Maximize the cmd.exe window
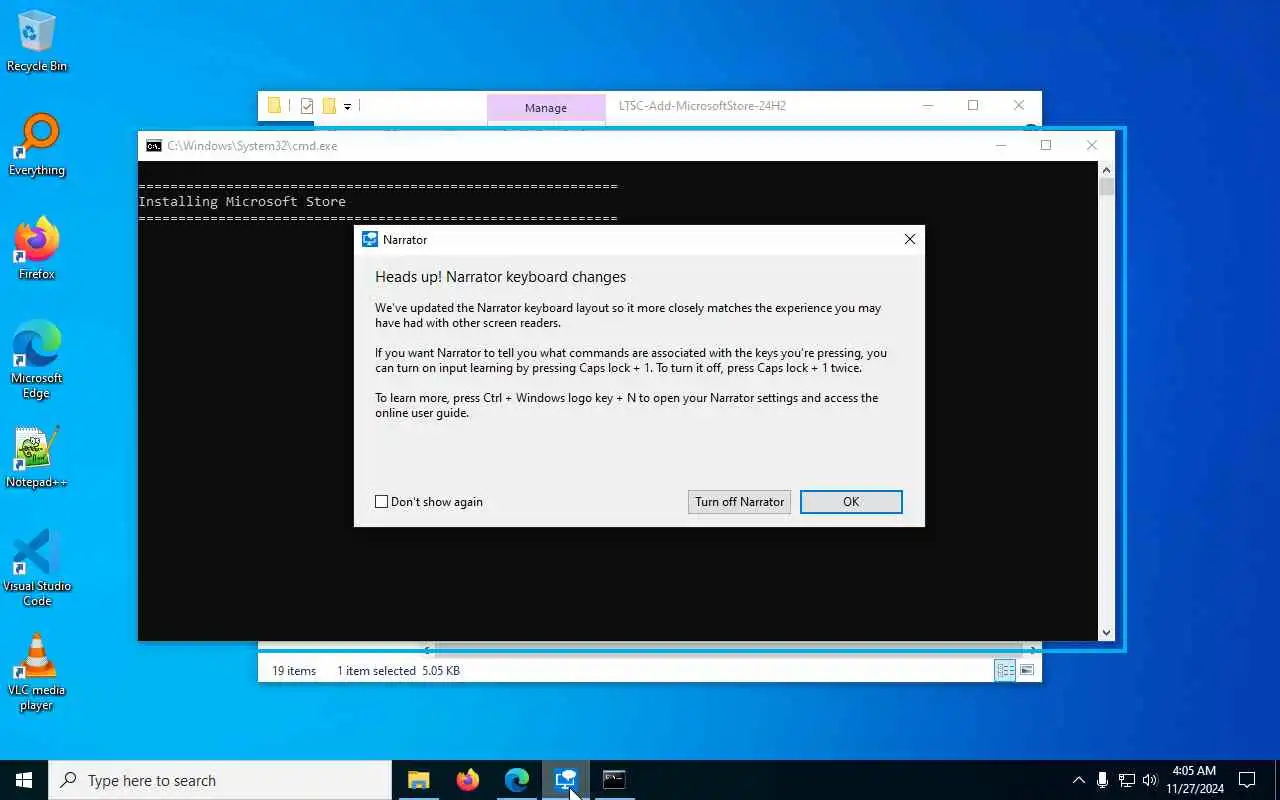The height and width of the screenshot is (800, 1280). [x=1046, y=145]
